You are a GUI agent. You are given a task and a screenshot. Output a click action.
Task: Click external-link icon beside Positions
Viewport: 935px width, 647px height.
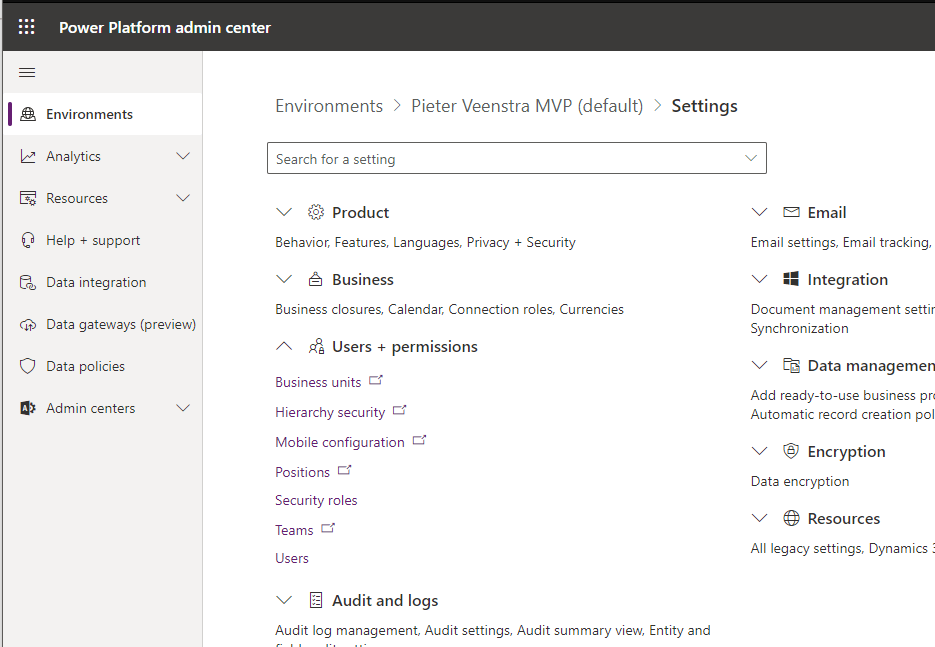click(x=345, y=470)
